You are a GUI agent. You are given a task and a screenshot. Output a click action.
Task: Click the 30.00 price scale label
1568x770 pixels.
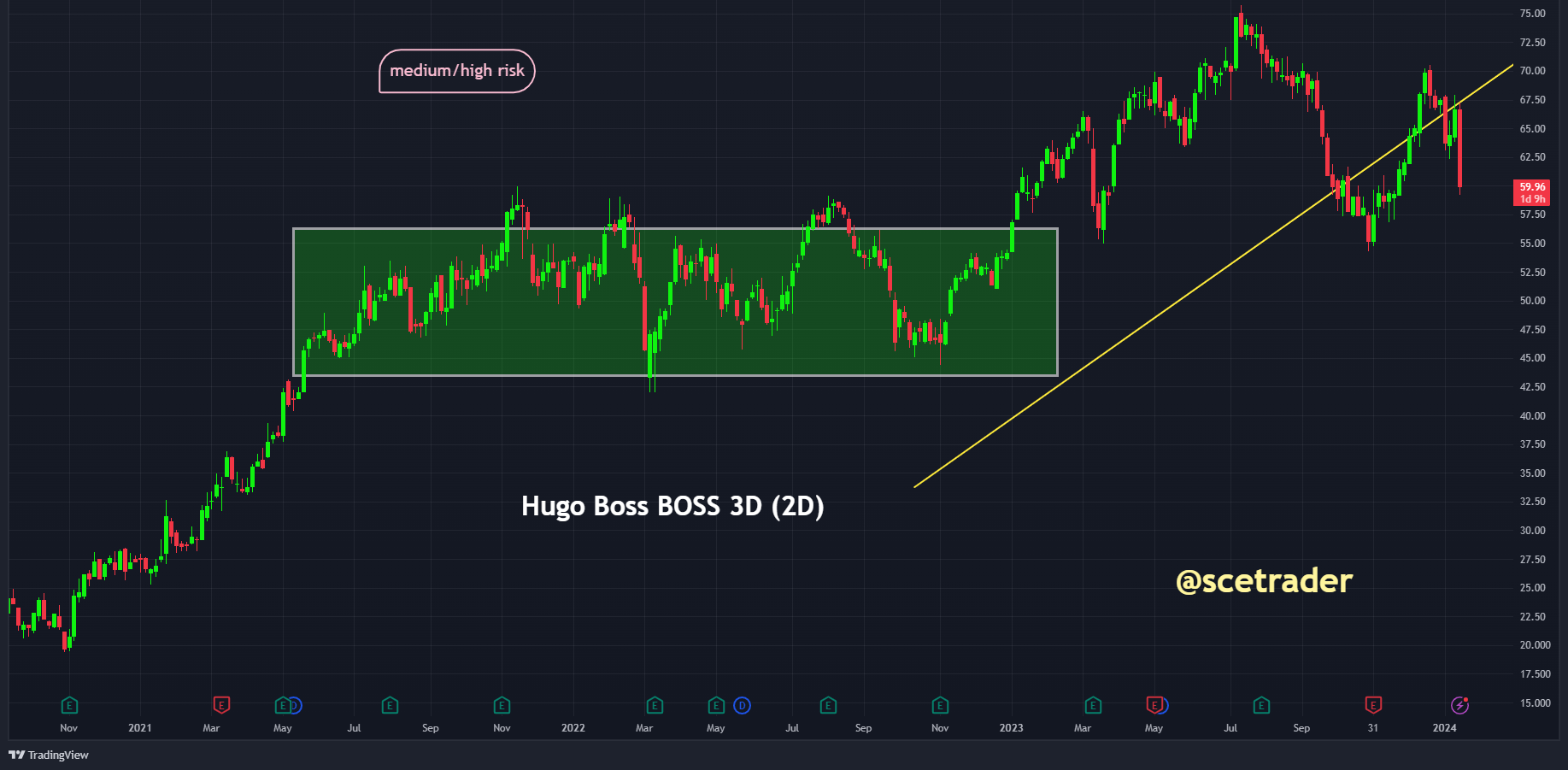(x=1533, y=531)
